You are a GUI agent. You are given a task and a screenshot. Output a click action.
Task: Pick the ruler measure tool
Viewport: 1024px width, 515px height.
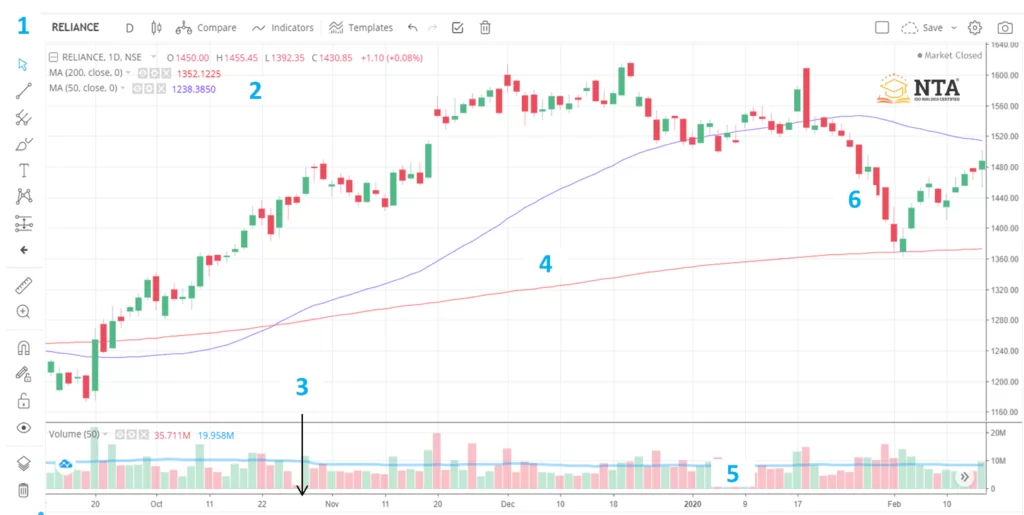tap(24, 286)
